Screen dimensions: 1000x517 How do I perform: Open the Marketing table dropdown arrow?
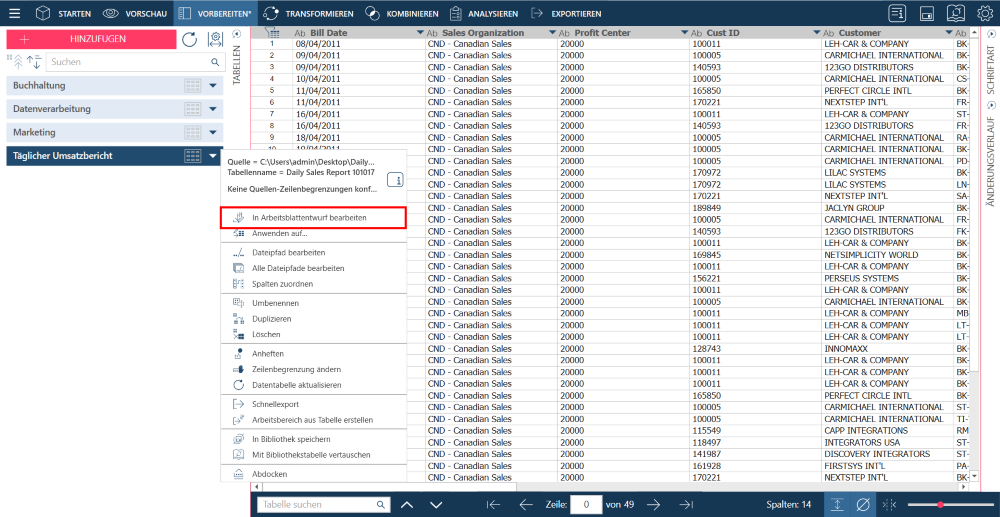[214, 132]
